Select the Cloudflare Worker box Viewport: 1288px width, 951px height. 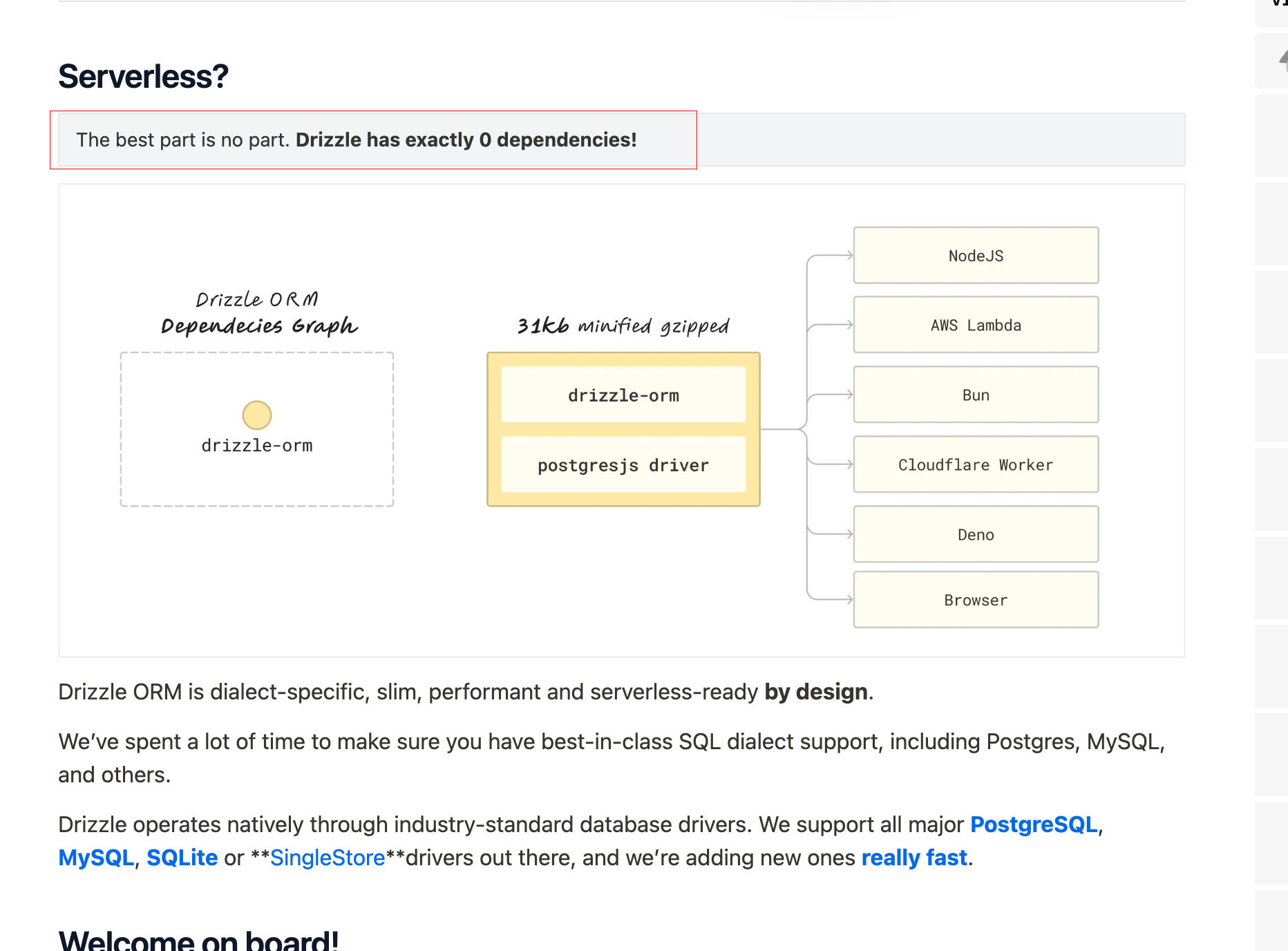(x=976, y=465)
